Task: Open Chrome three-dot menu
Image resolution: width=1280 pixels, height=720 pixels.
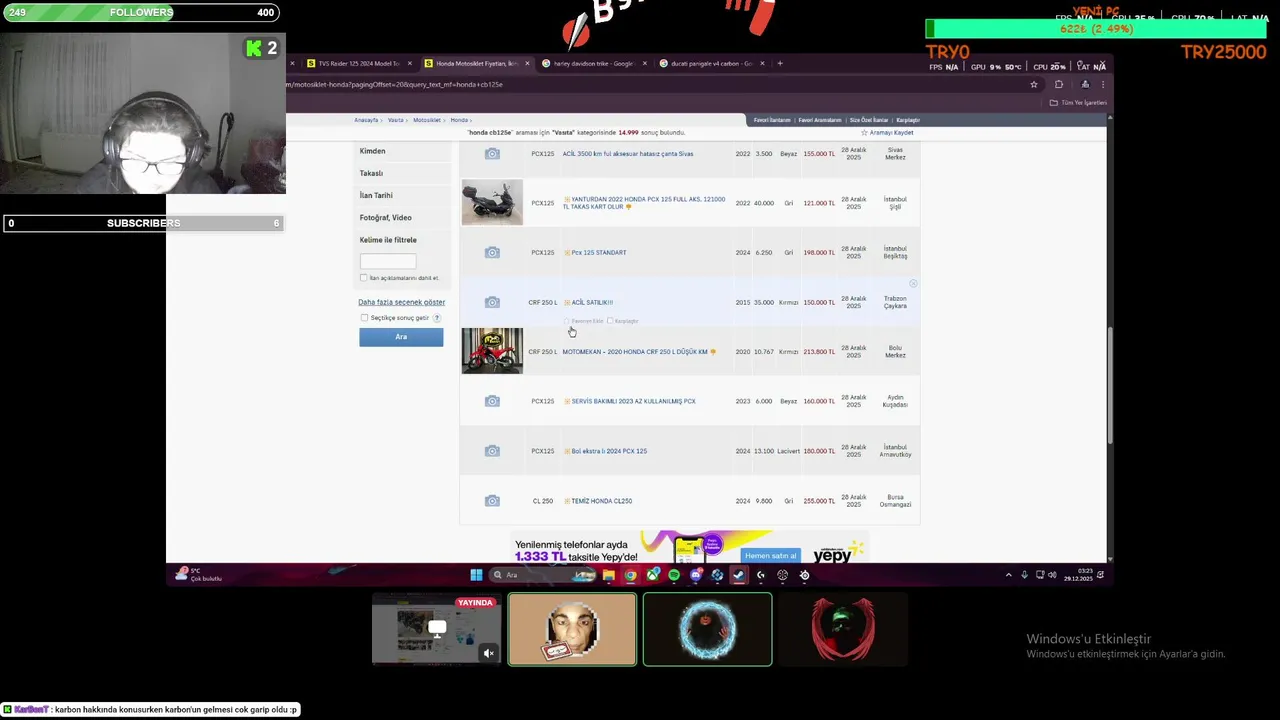Action: point(1103,84)
